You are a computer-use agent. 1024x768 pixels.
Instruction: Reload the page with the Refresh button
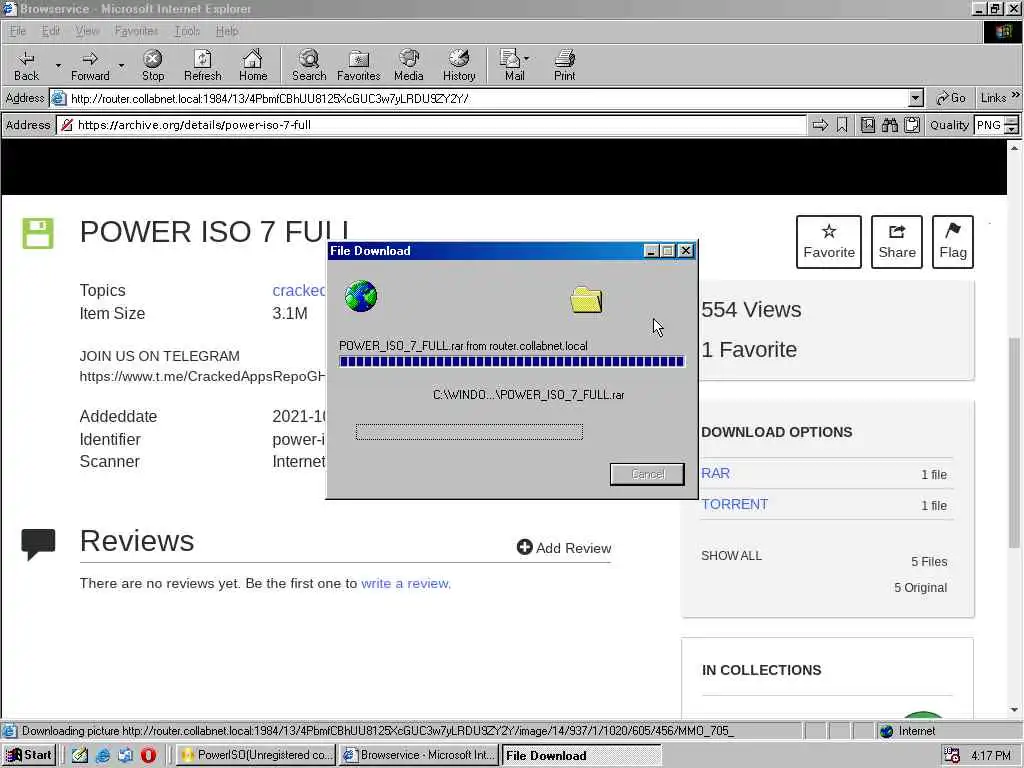202,65
